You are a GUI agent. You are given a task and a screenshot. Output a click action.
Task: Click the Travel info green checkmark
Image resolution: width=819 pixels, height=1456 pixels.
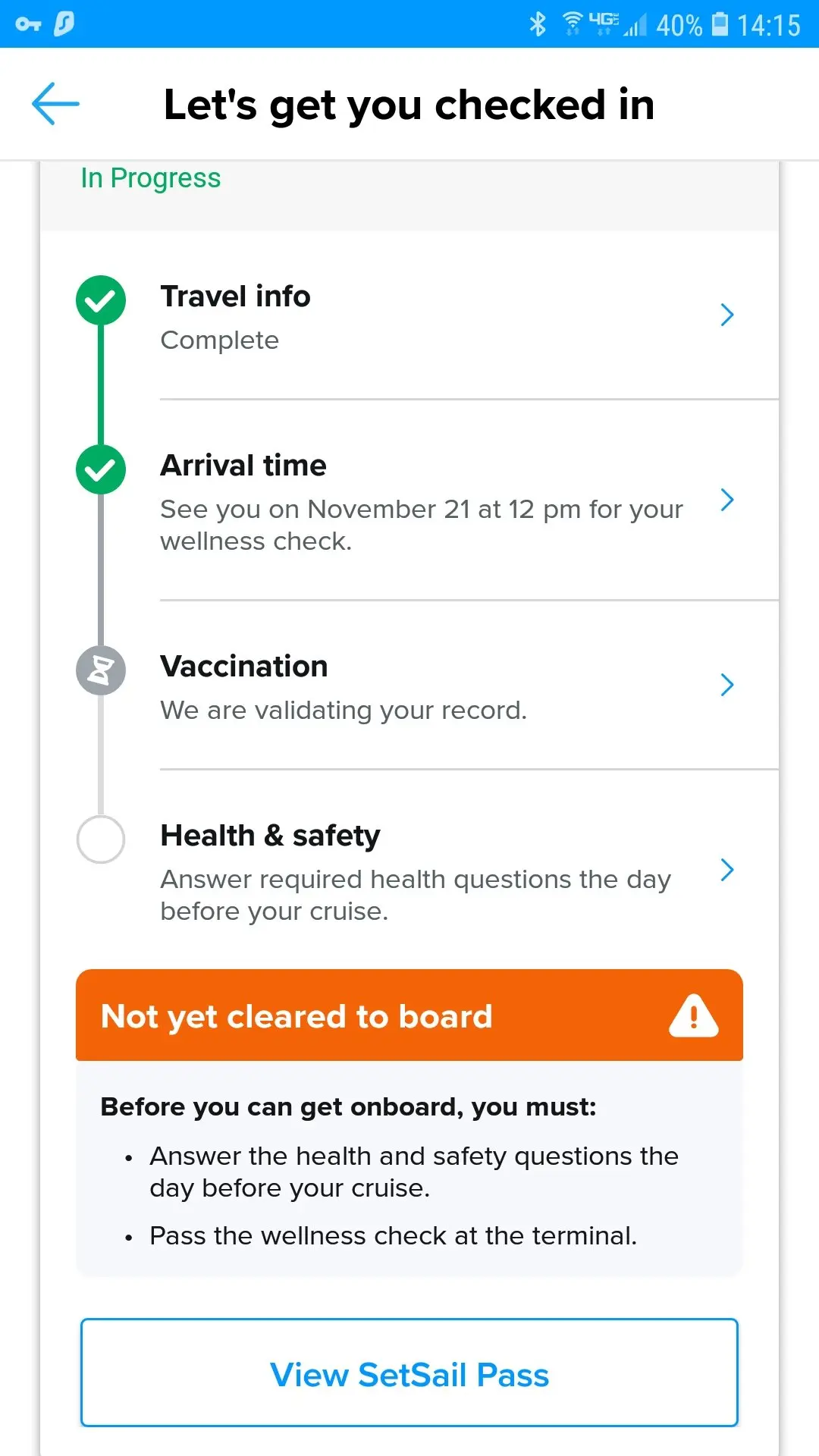pyautogui.click(x=101, y=300)
